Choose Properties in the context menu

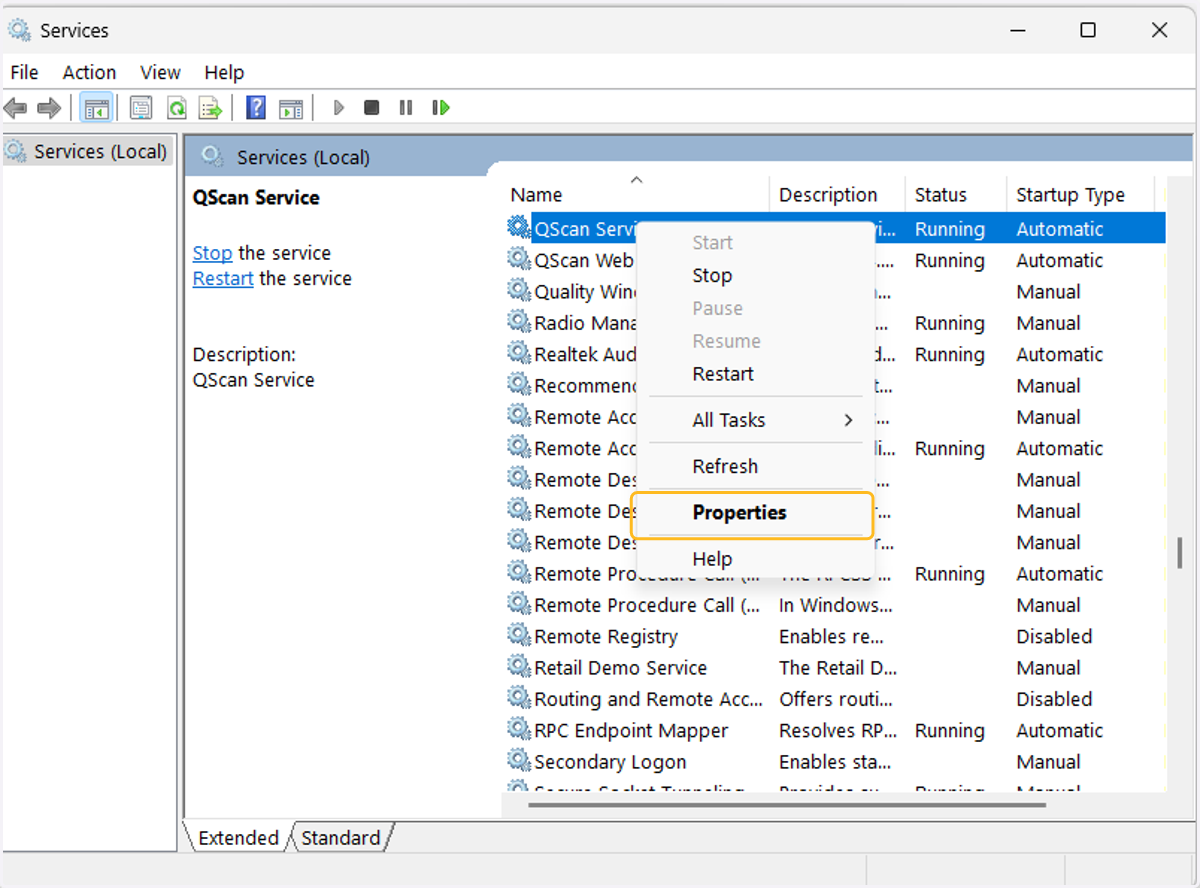pyautogui.click(x=756, y=513)
